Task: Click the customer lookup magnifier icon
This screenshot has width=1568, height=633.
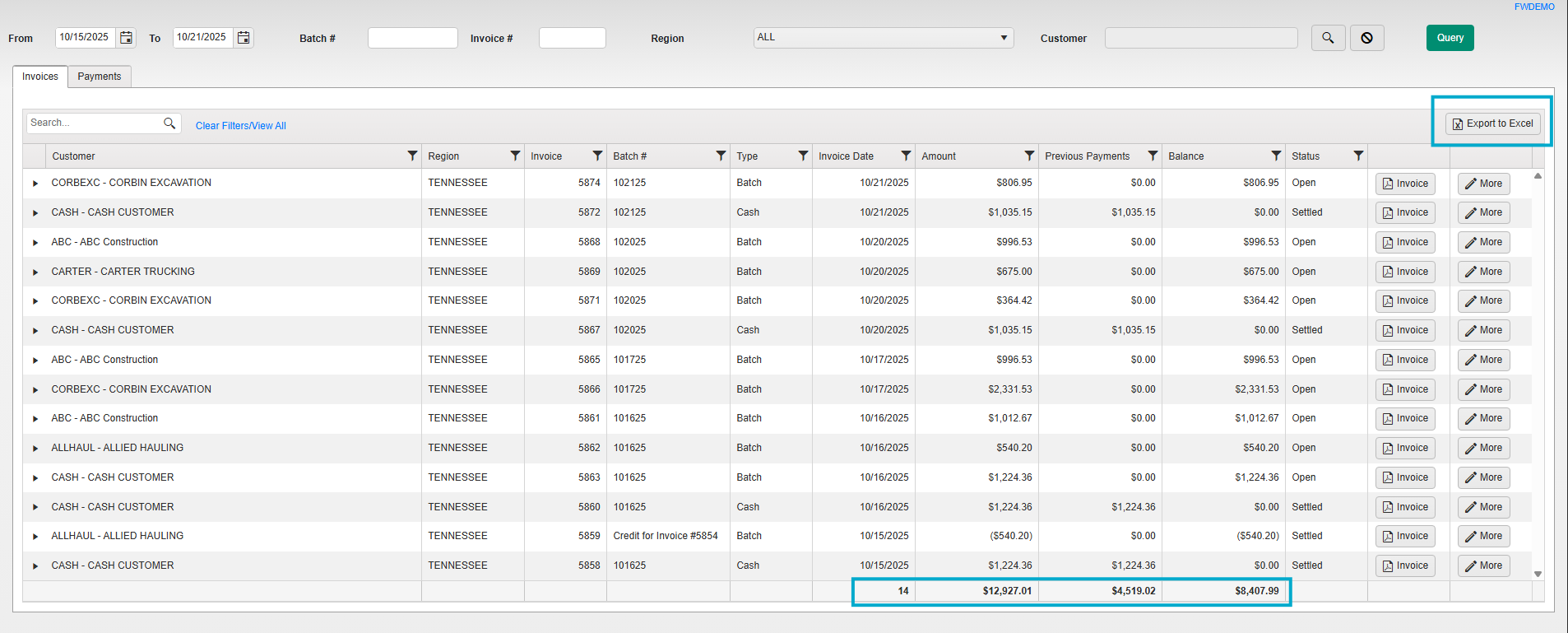Action: (x=1328, y=38)
